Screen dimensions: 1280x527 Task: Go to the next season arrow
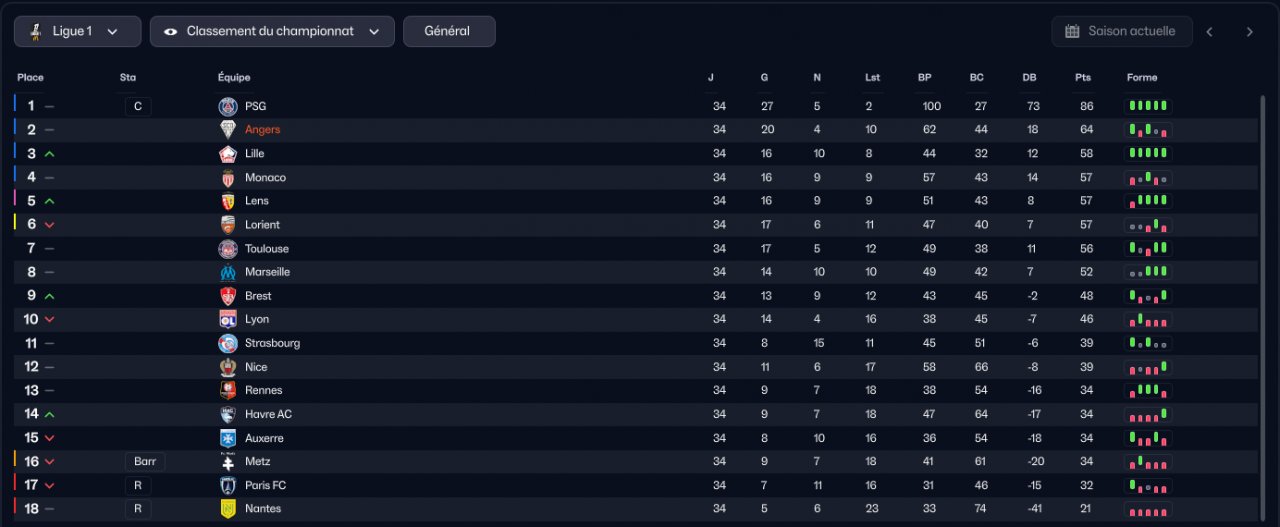[1249, 31]
